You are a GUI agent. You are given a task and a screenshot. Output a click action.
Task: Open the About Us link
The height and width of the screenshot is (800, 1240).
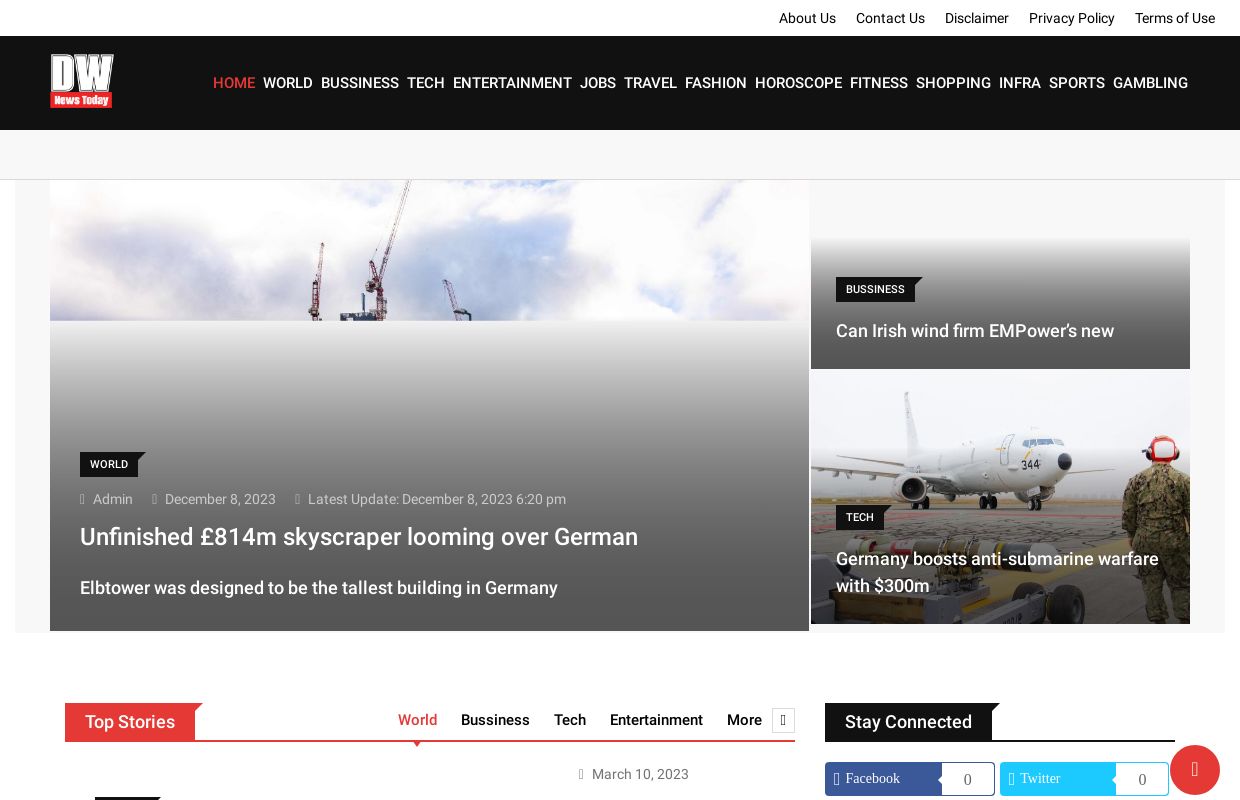807,18
